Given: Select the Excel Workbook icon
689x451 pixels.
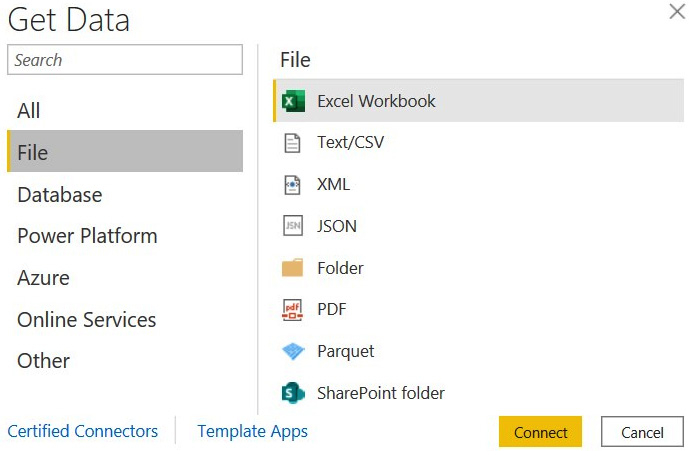Looking at the screenshot, I should tap(293, 101).
